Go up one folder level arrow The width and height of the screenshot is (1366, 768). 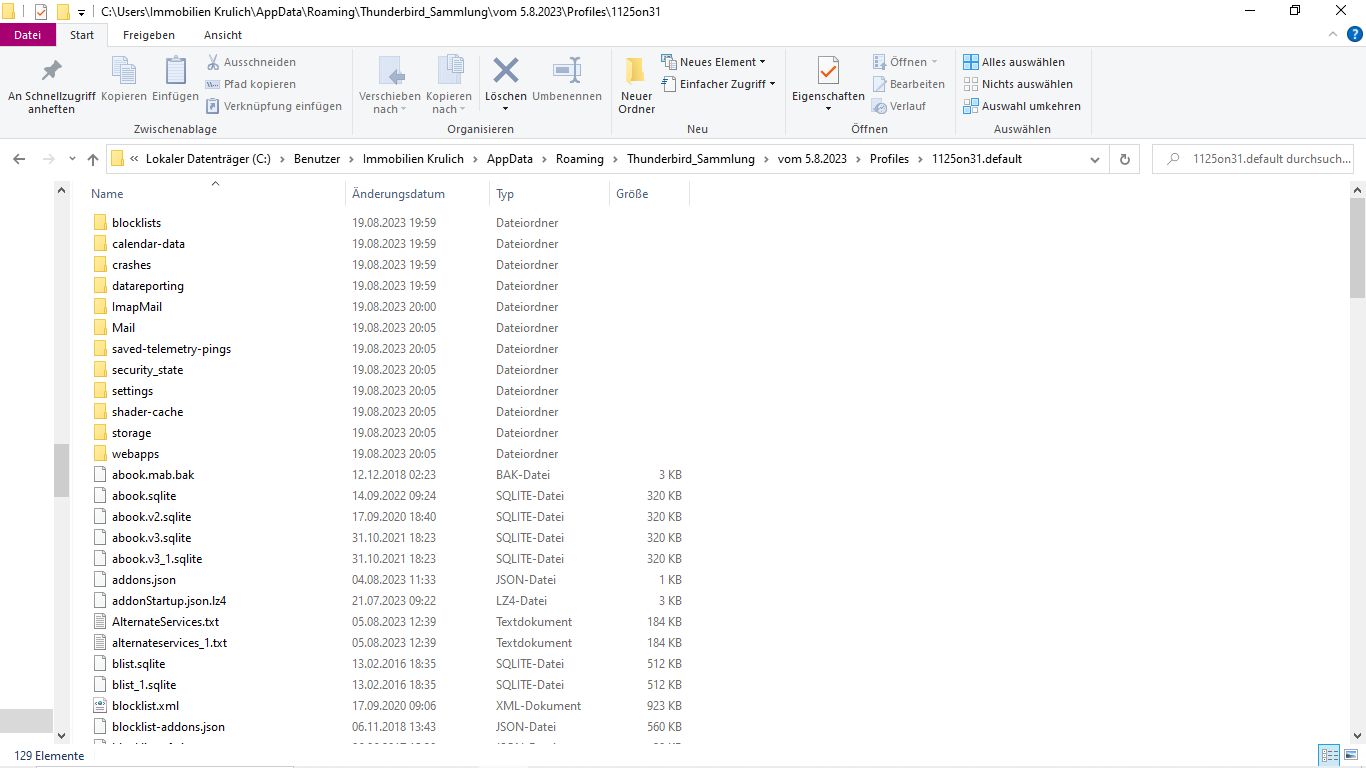click(93, 159)
